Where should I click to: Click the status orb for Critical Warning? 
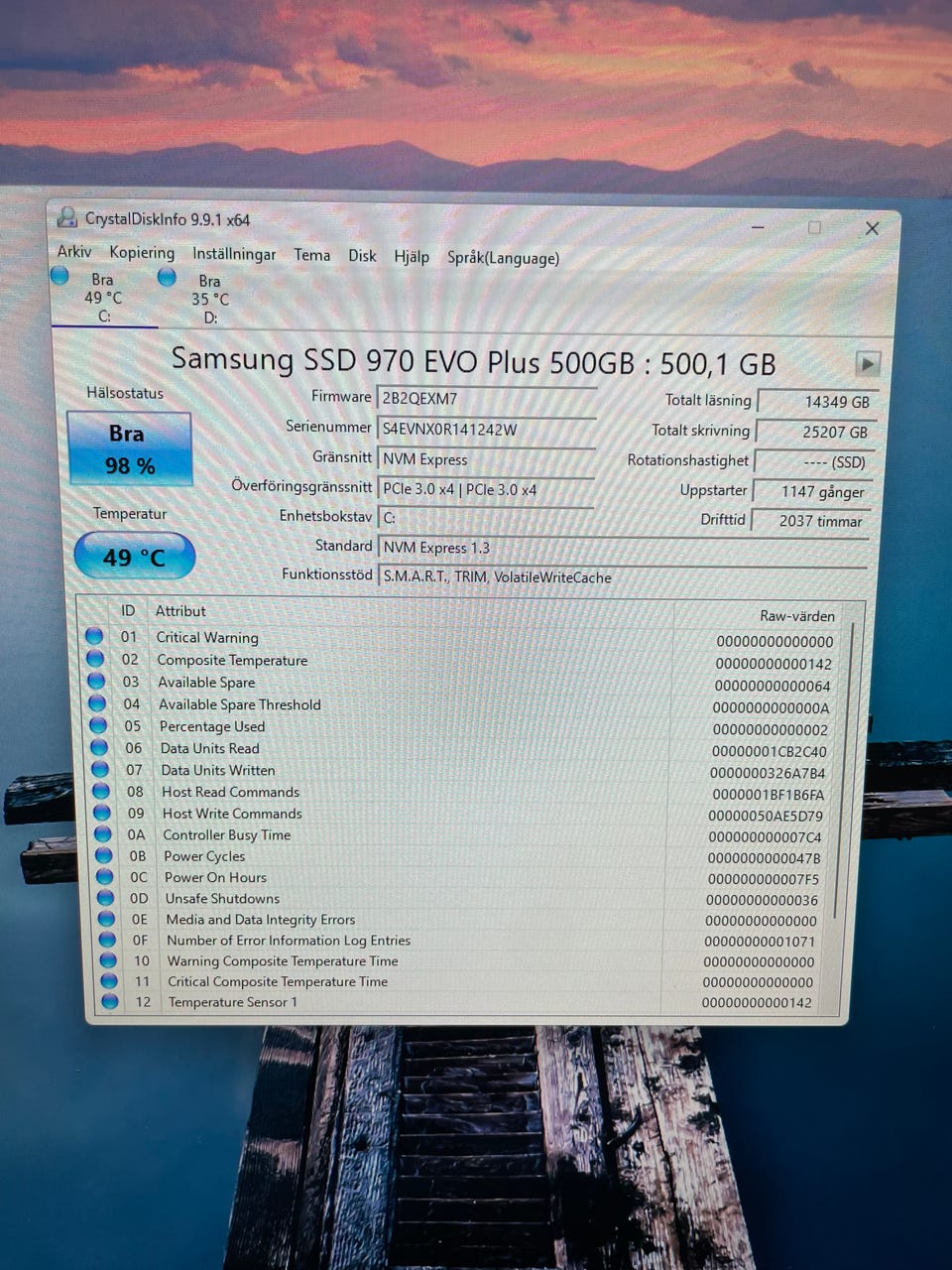(x=94, y=636)
